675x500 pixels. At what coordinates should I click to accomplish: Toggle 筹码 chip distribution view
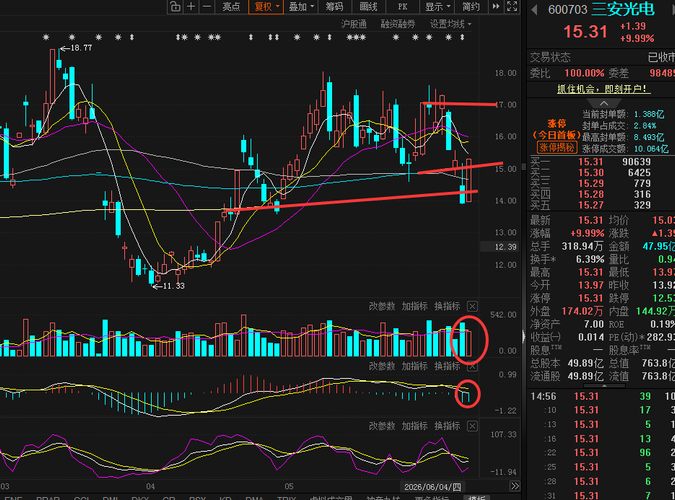[x=334, y=6]
